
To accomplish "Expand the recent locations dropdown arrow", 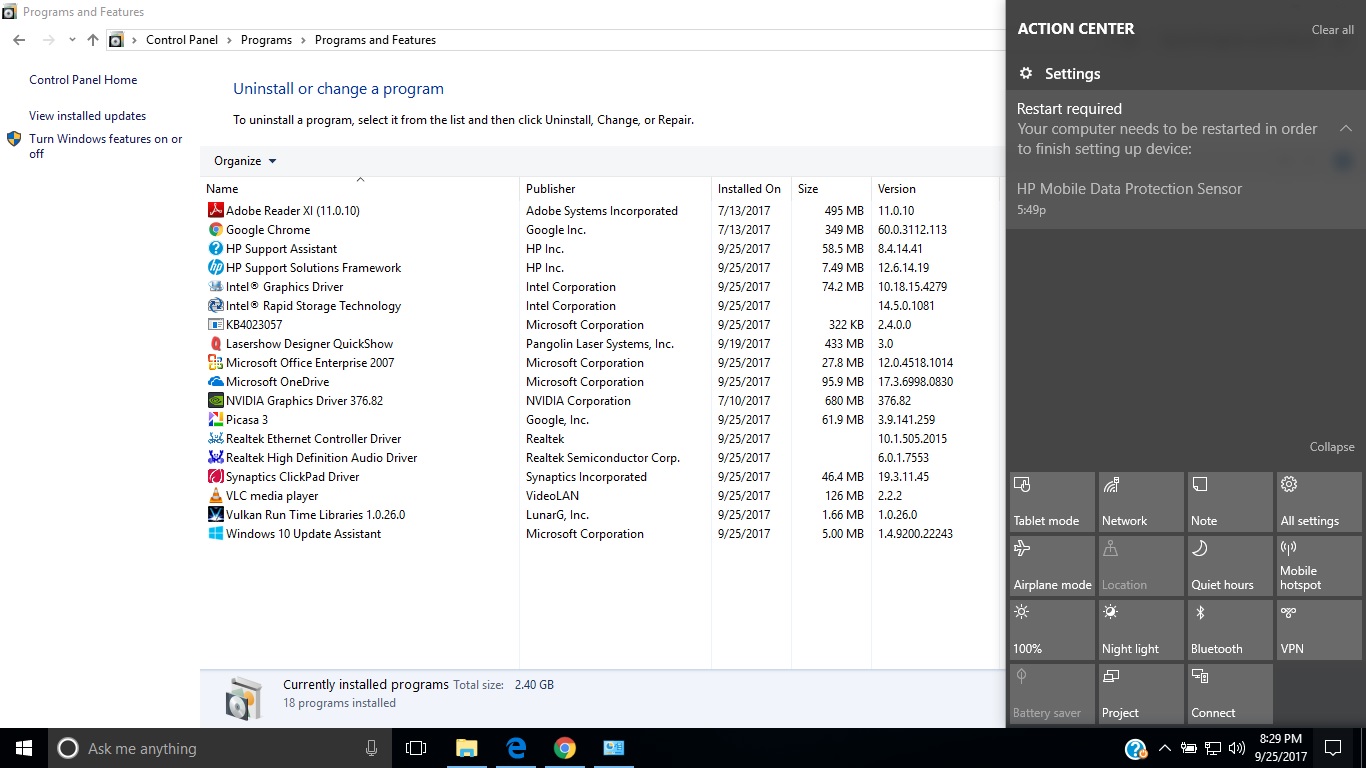I will (72, 40).
